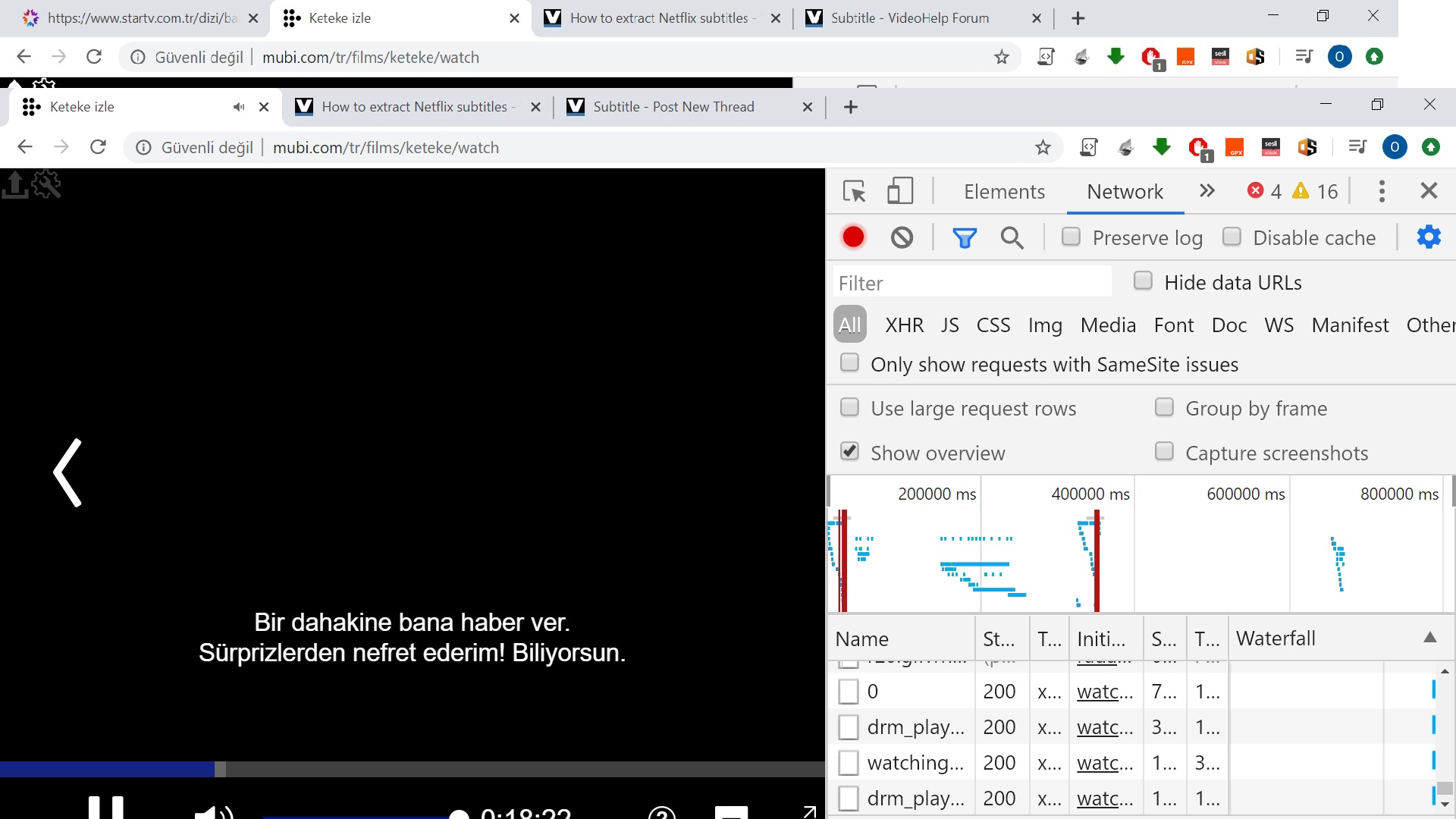Screen dimensions: 1456x819
Task: Open the network search magnifier icon
Action: [x=1012, y=238]
